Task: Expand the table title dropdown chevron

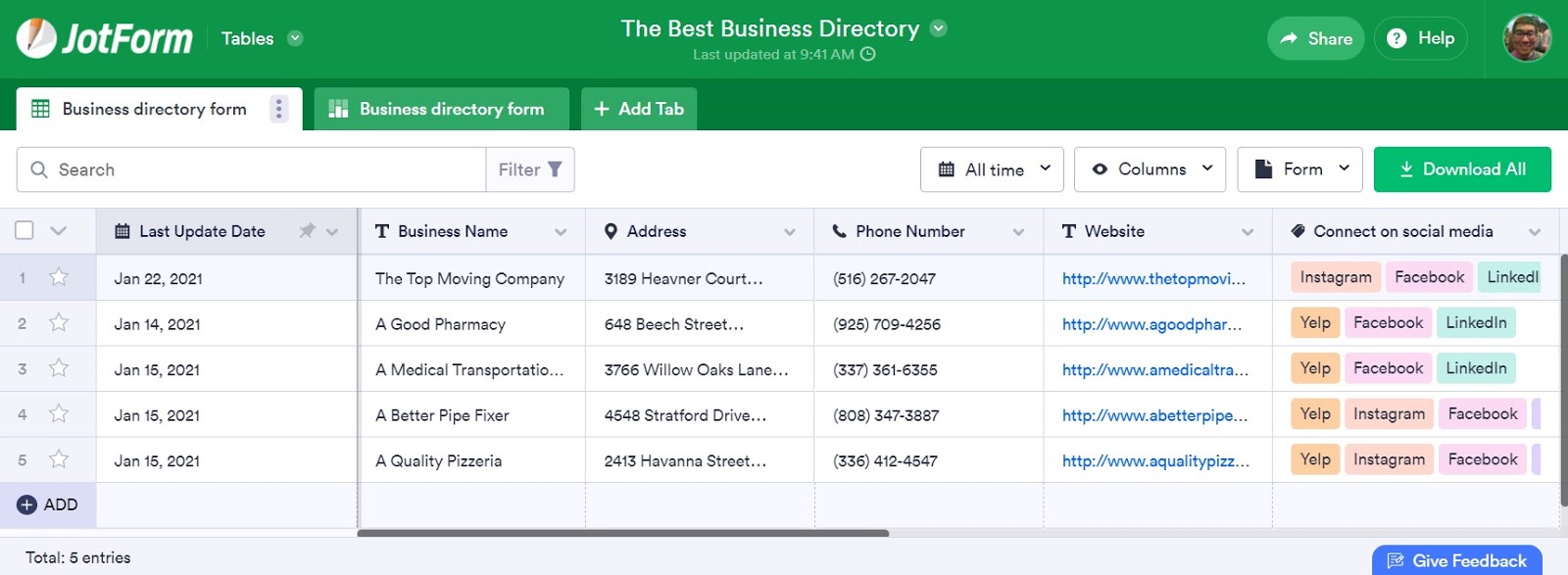Action: click(x=938, y=28)
